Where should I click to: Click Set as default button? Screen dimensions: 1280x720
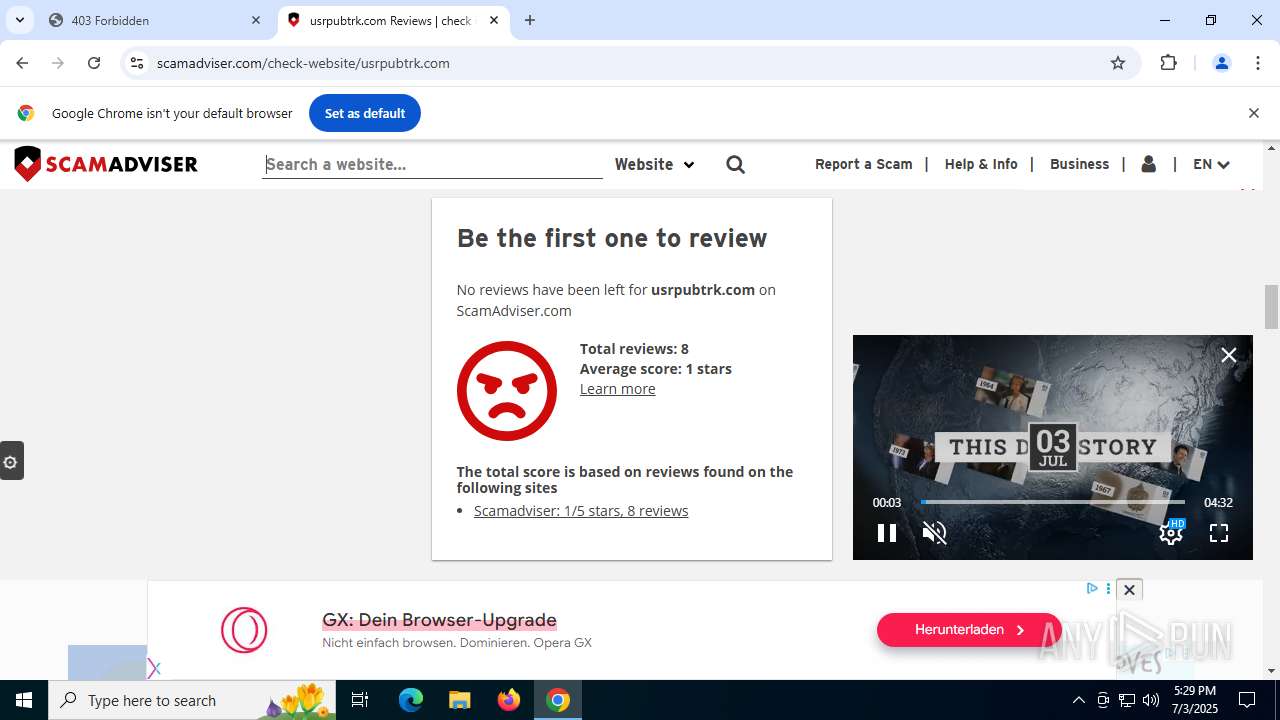(x=365, y=113)
